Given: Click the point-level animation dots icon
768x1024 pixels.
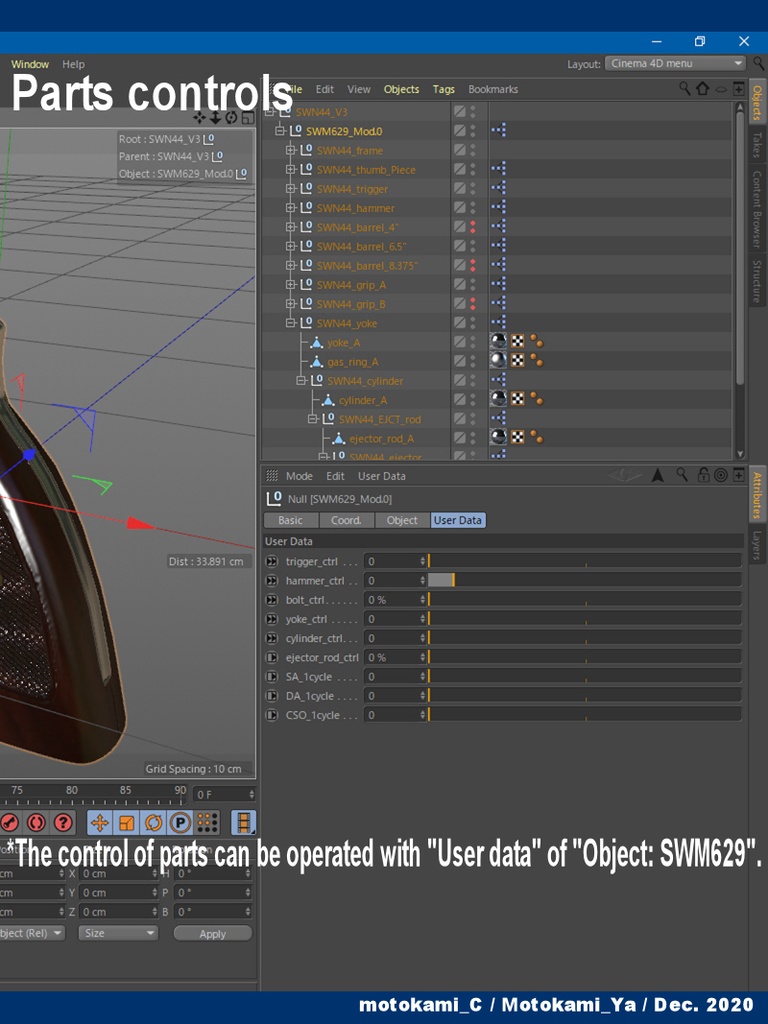Looking at the screenshot, I should [x=207, y=823].
